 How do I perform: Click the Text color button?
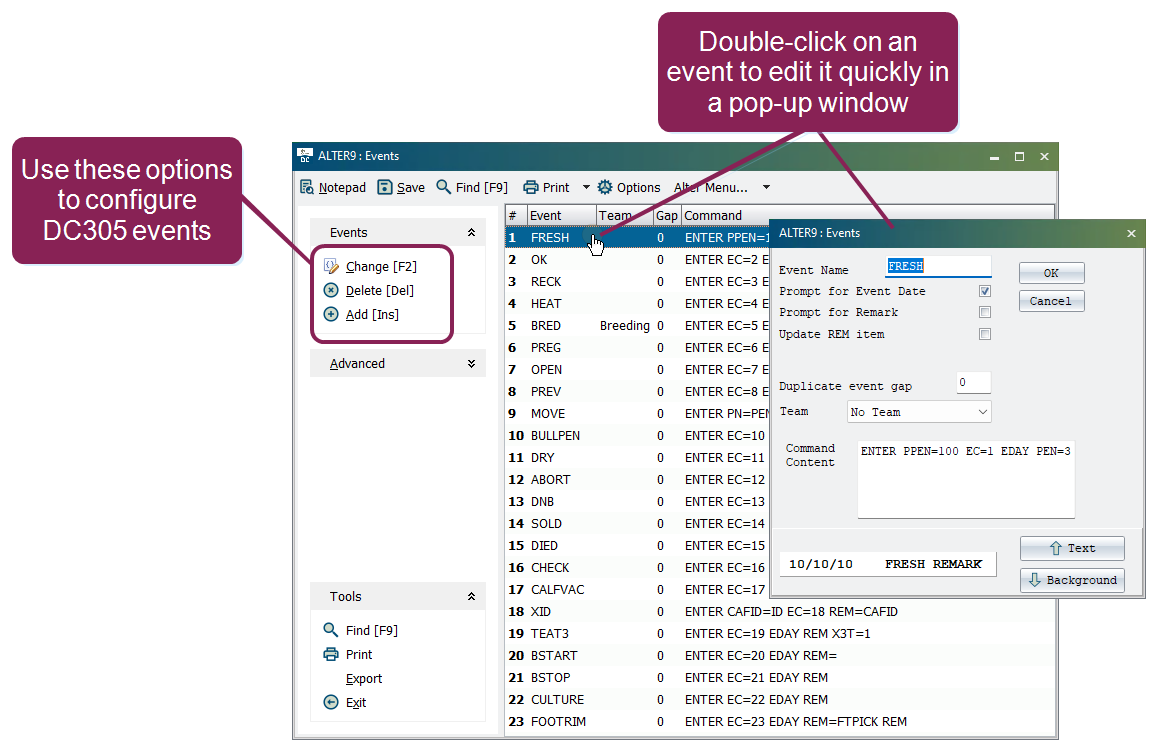coord(1072,549)
